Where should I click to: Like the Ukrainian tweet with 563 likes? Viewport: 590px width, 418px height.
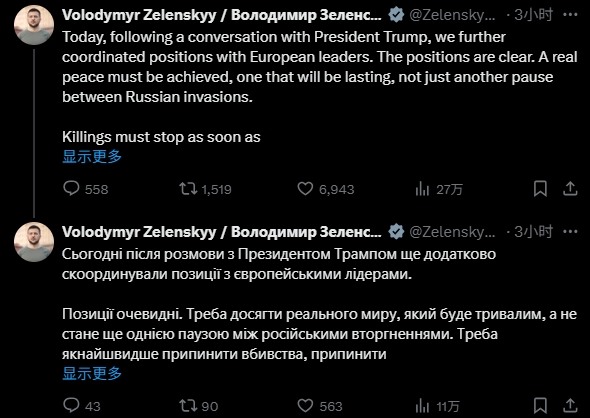coord(320,406)
